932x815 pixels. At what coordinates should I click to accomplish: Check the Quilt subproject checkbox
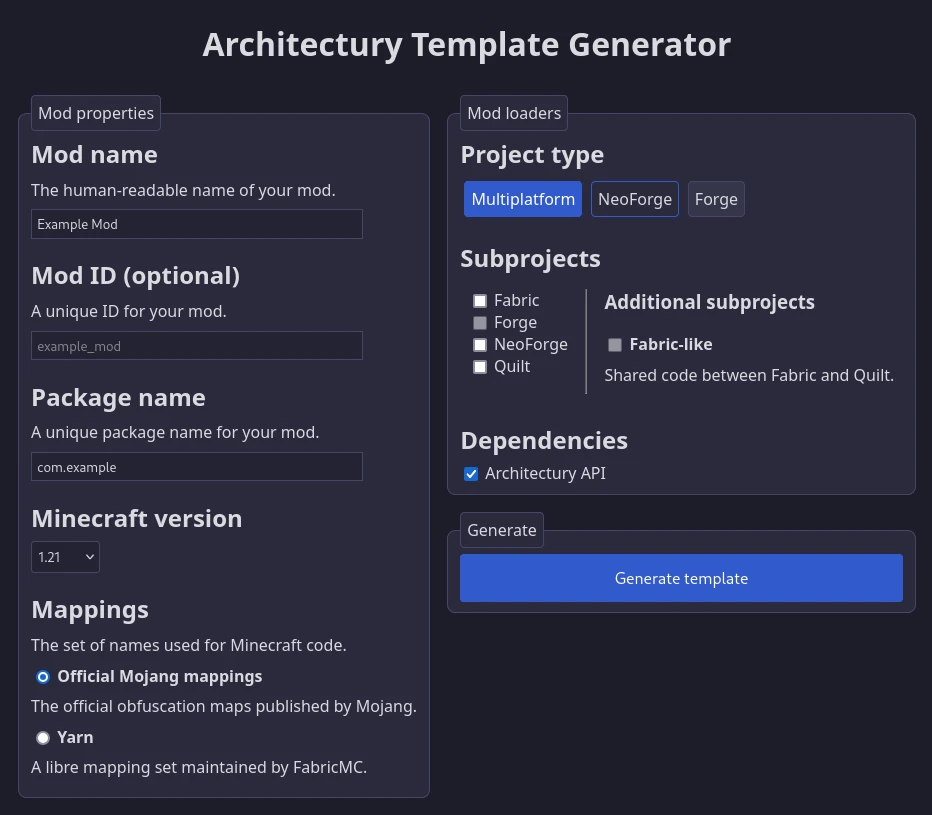(480, 367)
